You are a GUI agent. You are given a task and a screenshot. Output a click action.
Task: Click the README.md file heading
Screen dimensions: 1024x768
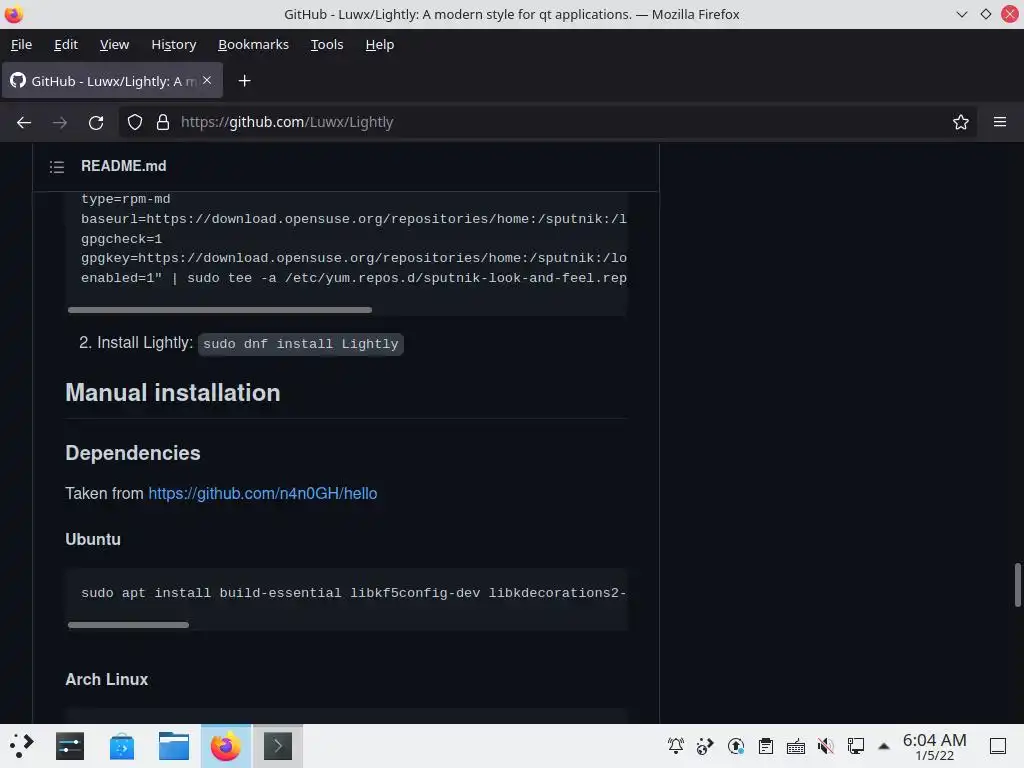click(x=123, y=166)
